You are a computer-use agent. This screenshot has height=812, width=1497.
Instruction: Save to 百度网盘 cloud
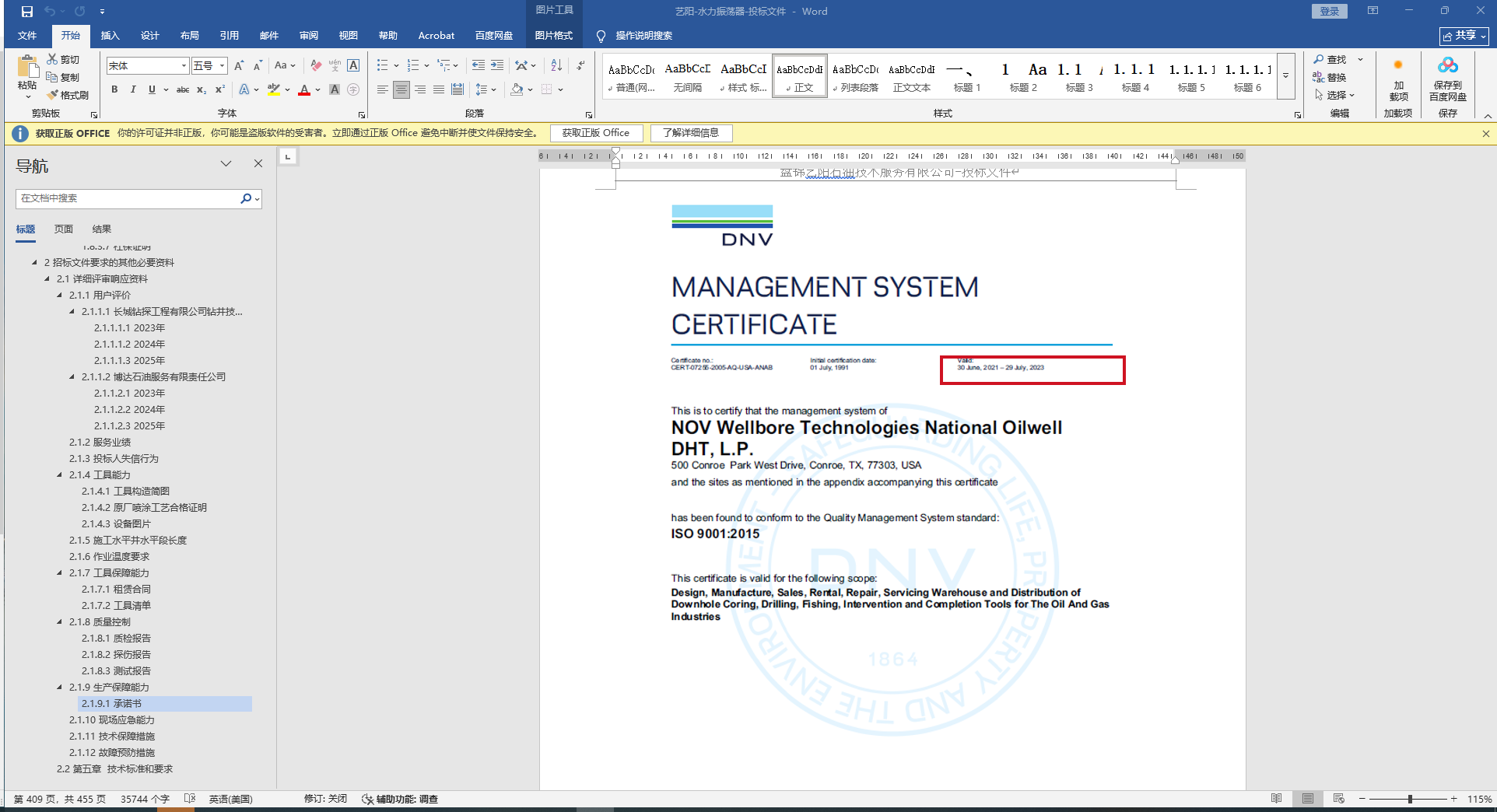[1447, 78]
